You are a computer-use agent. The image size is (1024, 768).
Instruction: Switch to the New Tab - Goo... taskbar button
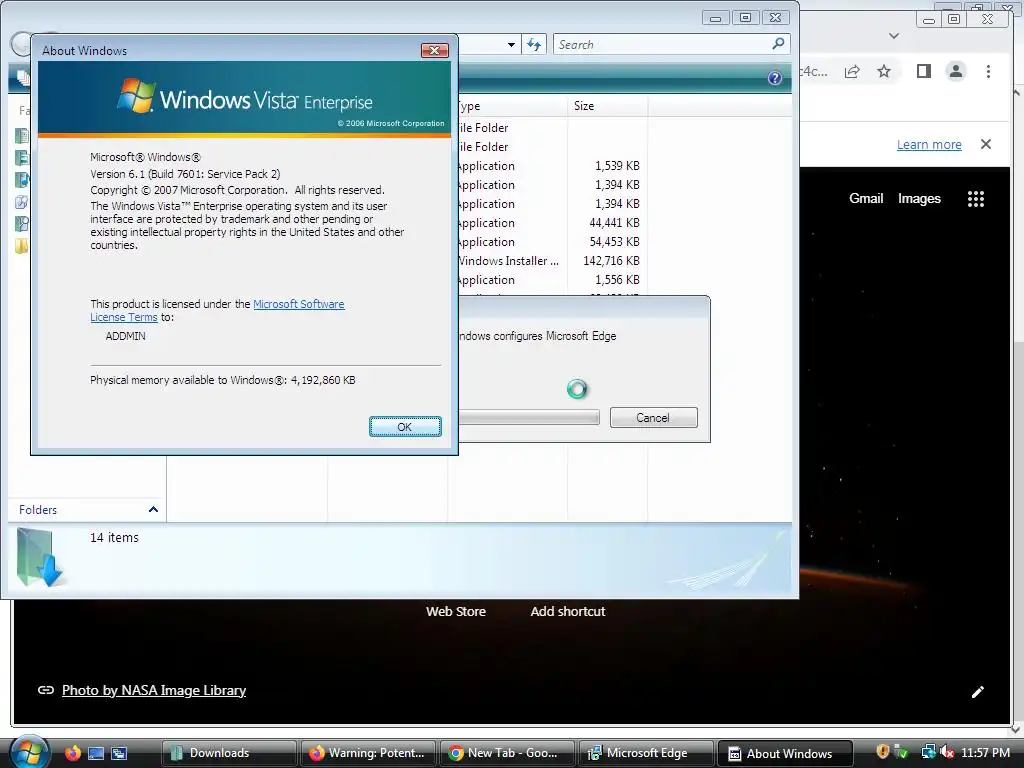[507, 753]
